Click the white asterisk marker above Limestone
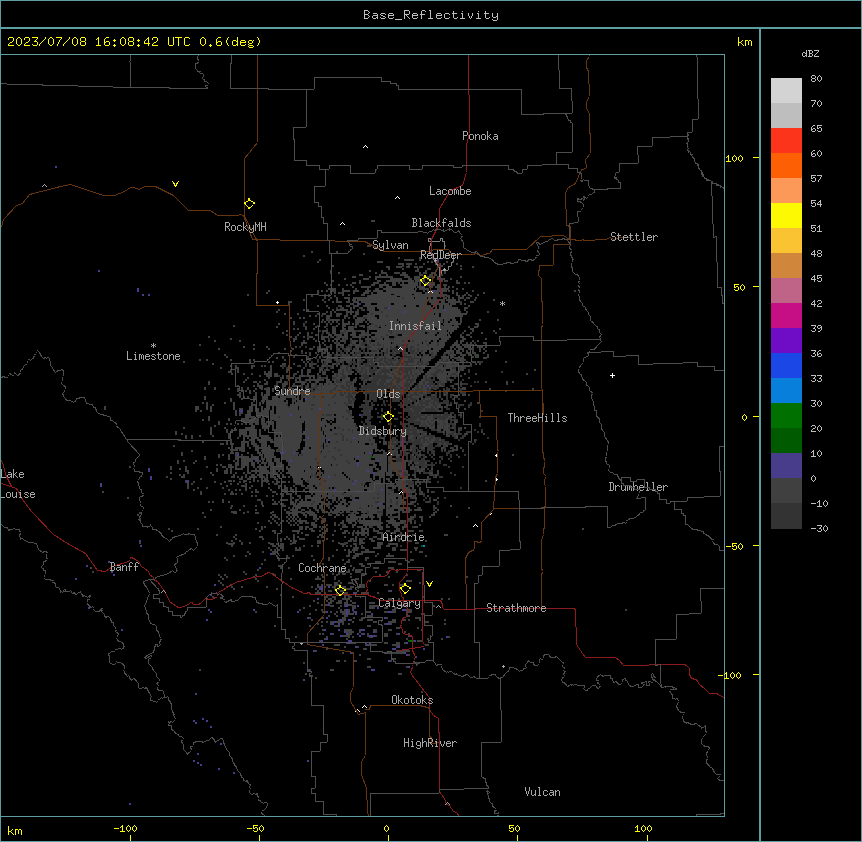 153,345
